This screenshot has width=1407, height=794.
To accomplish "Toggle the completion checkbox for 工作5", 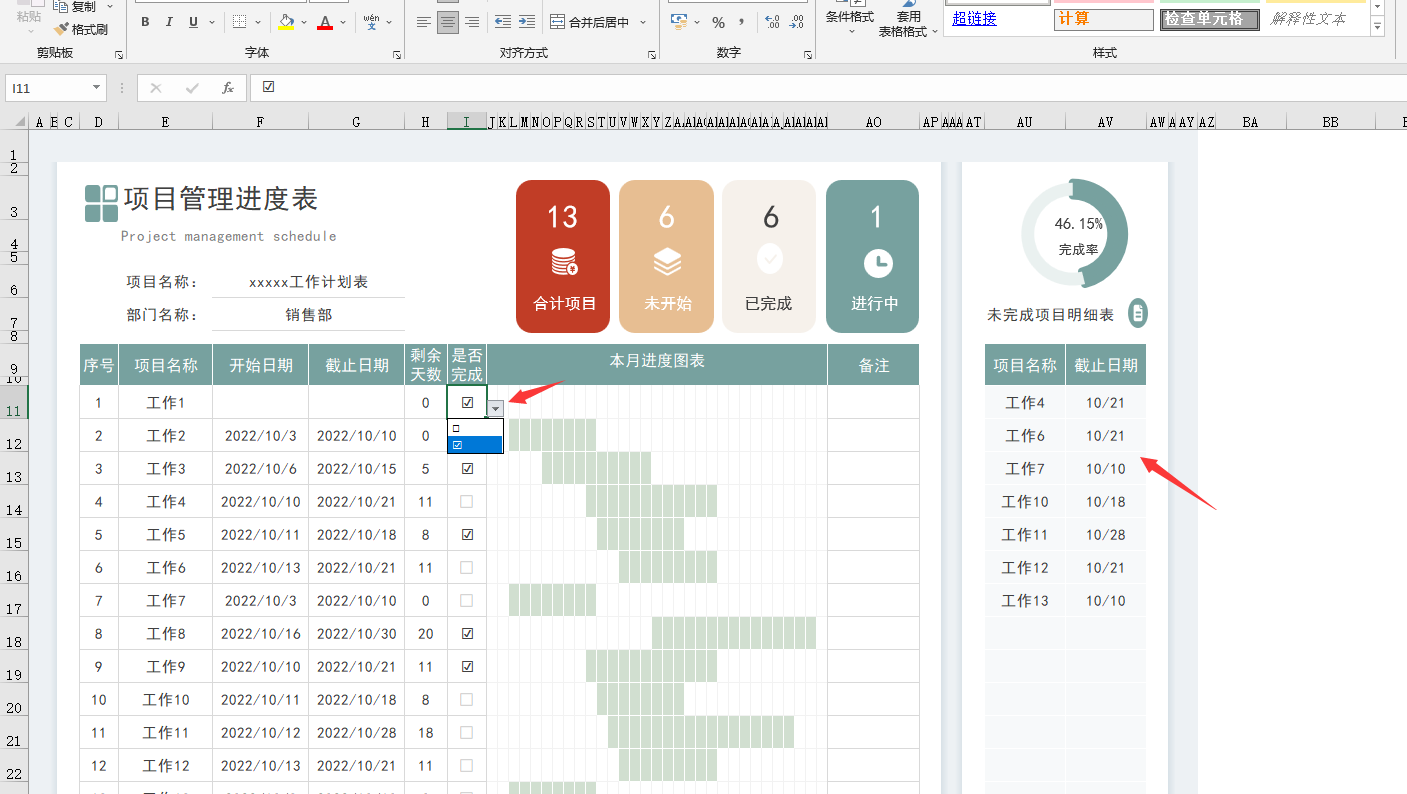I will pos(467,535).
